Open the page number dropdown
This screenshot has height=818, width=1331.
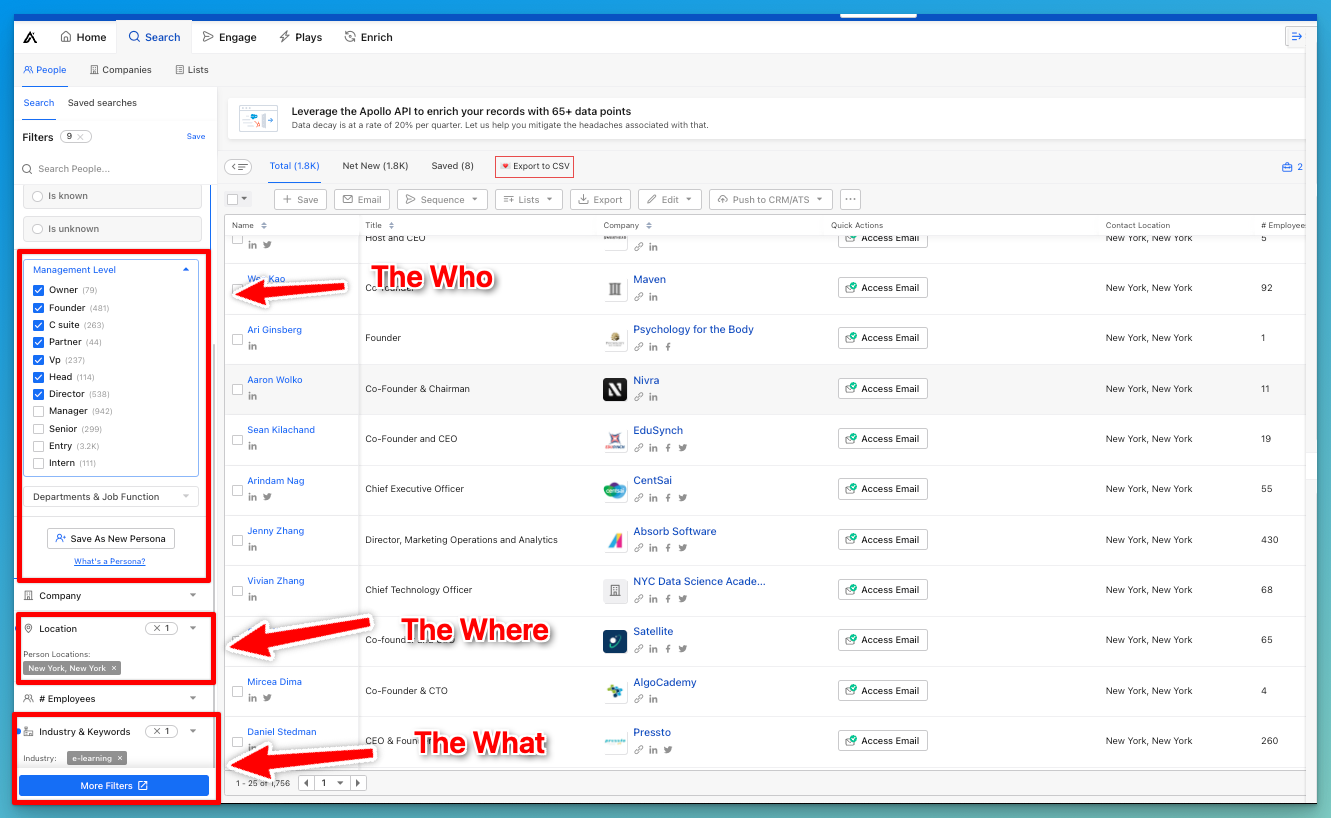[x=332, y=783]
